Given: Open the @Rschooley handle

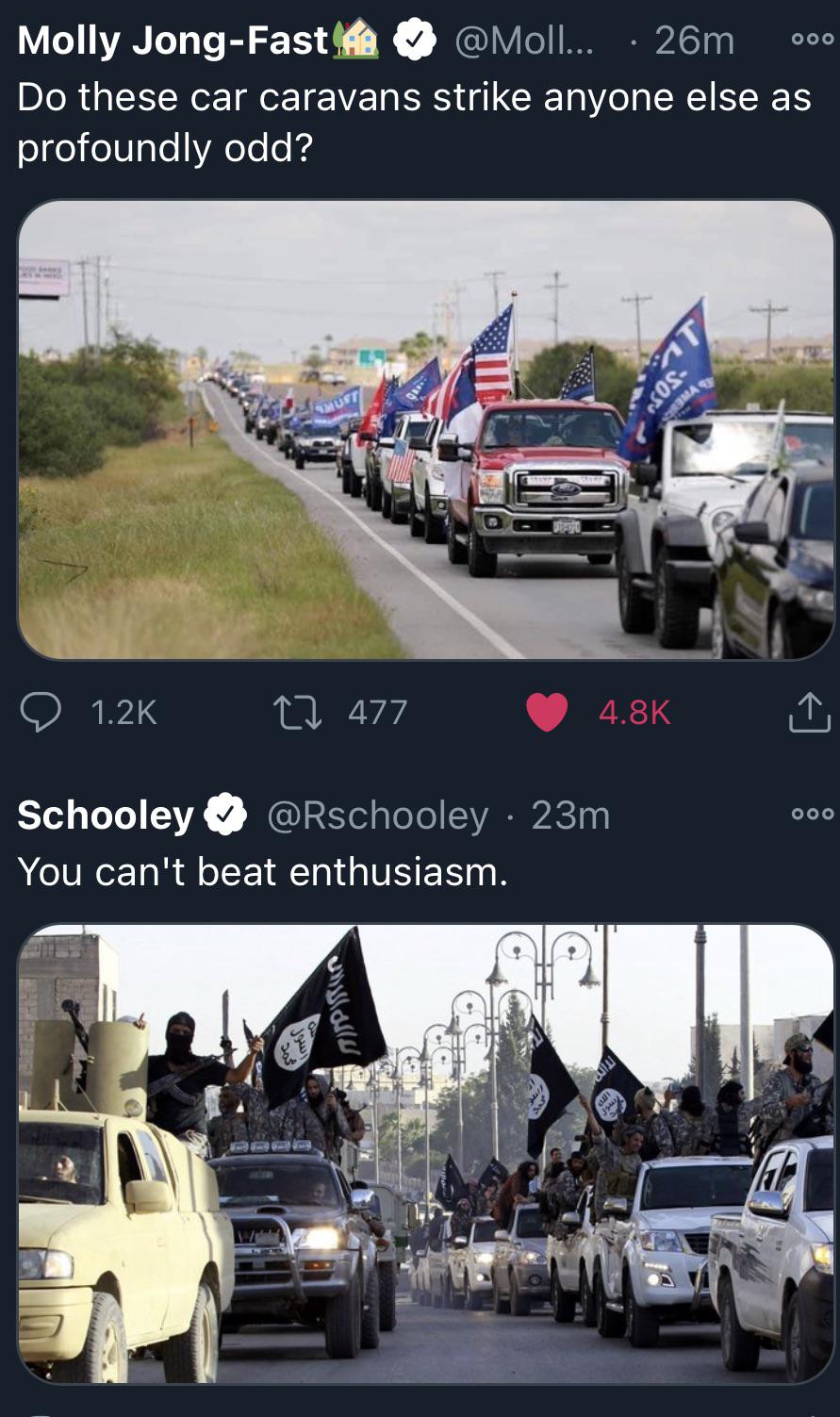Looking at the screenshot, I should (x=377, y=816).
